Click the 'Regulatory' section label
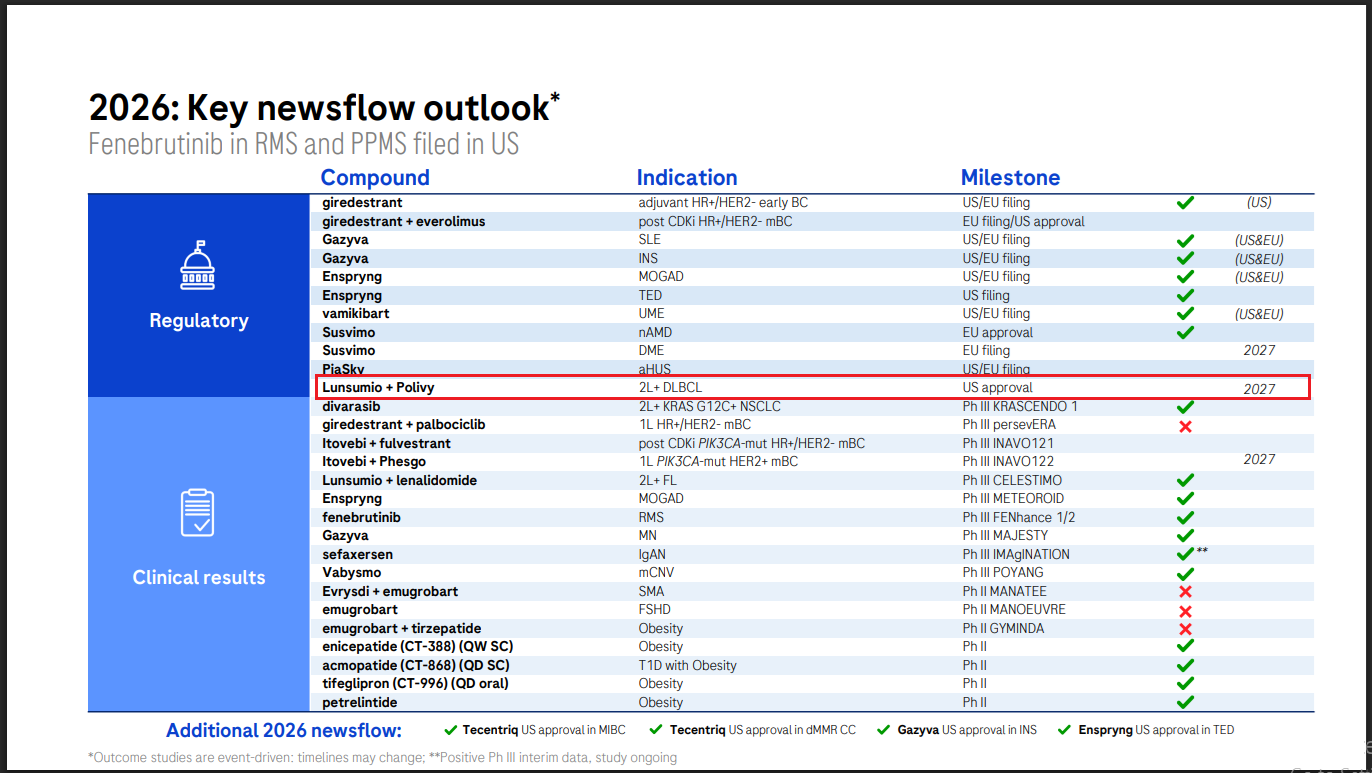This screenshot has height=773, width=1372. [x=199, y=321]
